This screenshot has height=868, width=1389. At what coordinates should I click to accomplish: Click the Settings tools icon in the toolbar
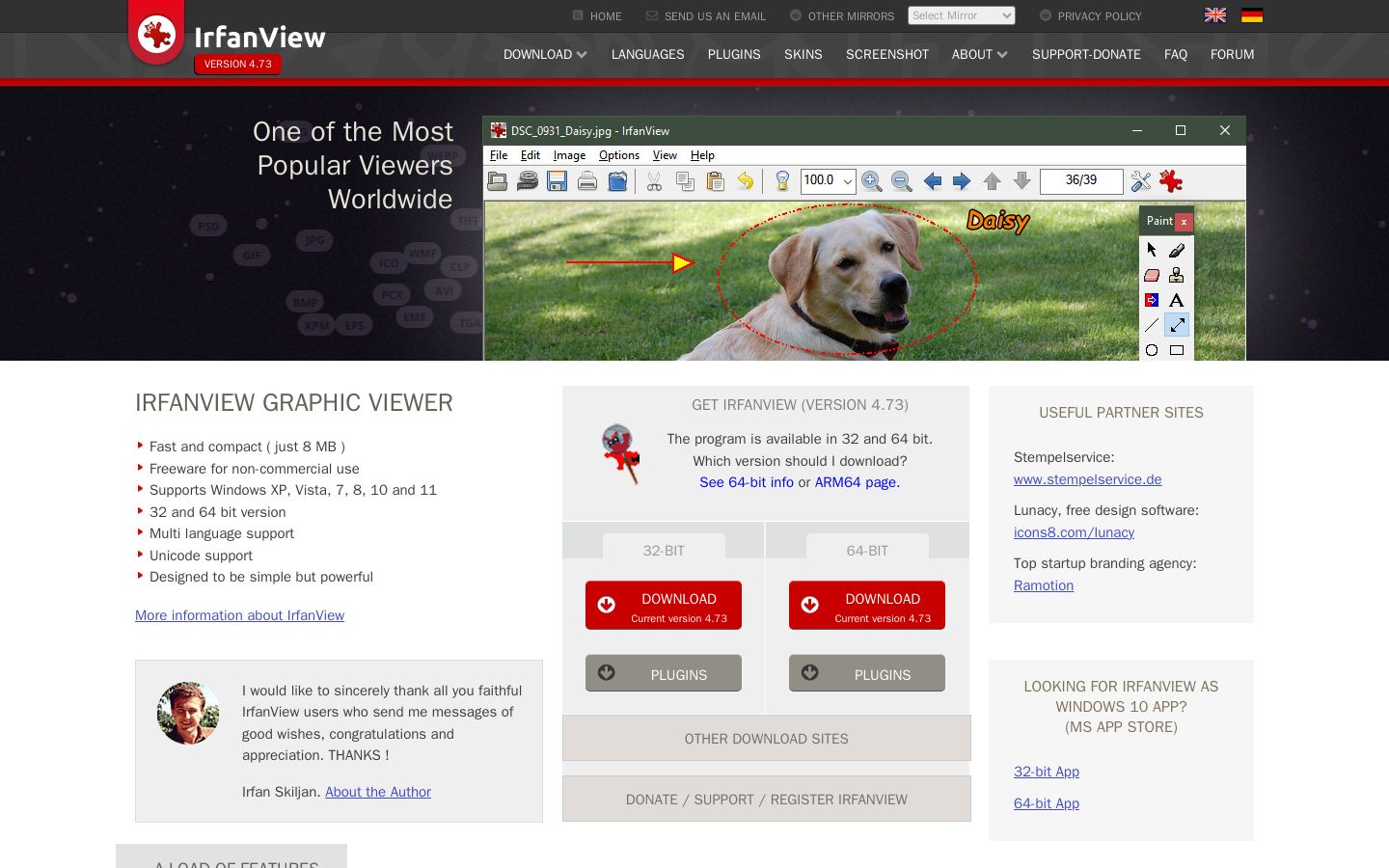pos(1141,181)
